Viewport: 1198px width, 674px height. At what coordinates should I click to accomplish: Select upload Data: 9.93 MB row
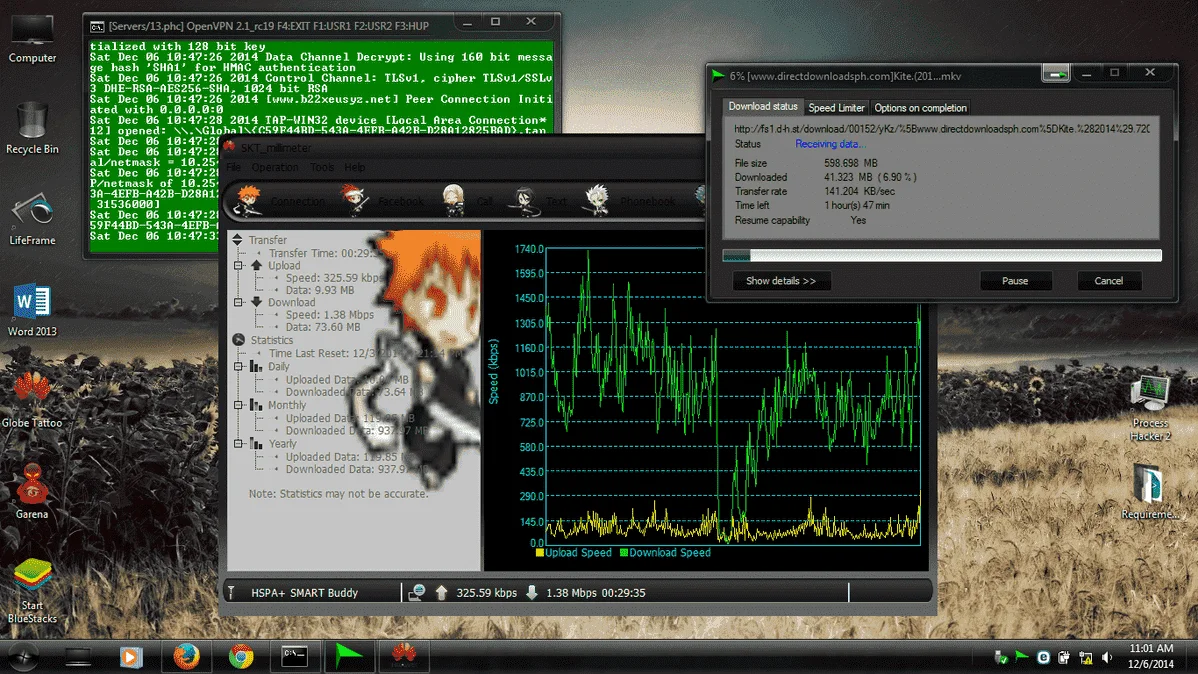click(319, 290)
